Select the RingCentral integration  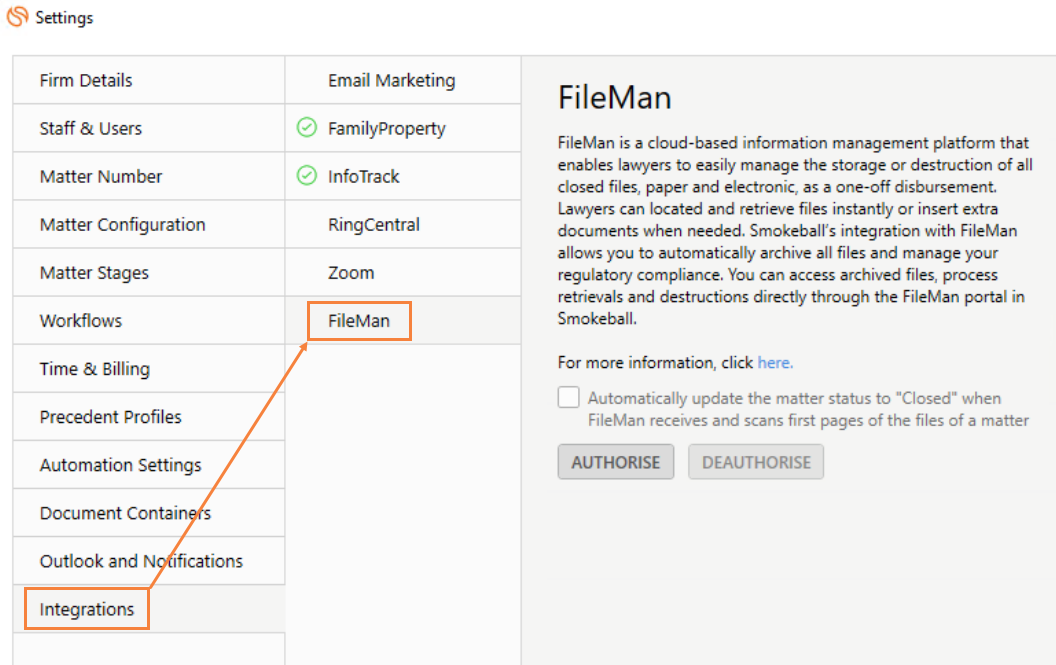403,224
